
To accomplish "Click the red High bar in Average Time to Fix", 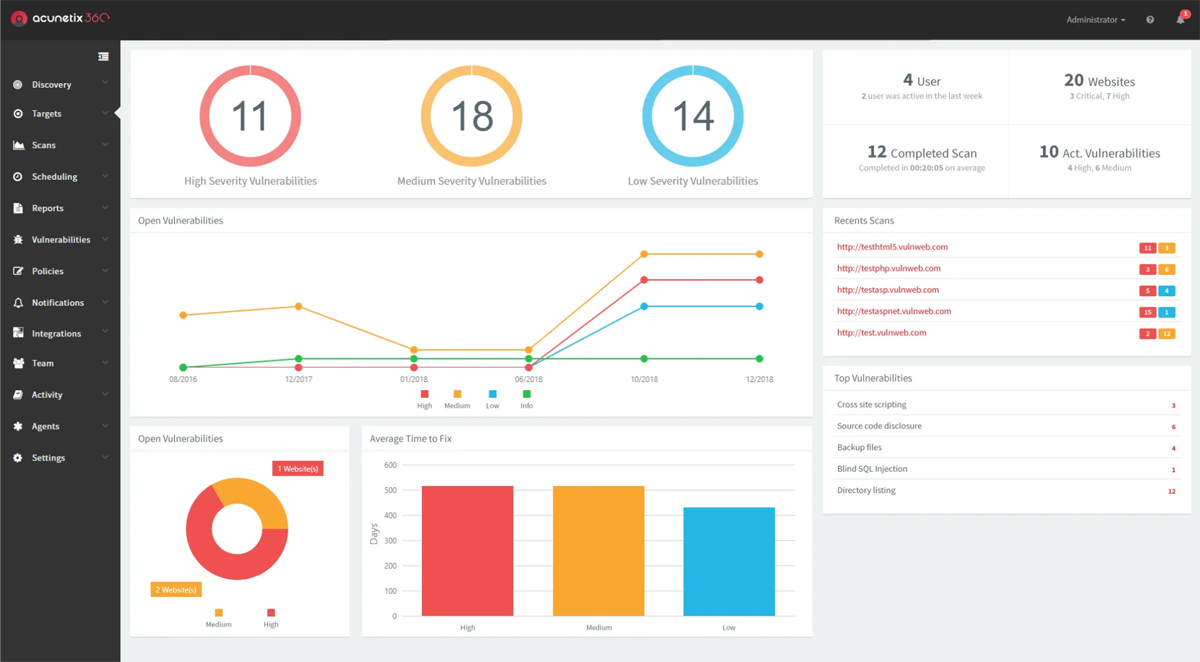I will (467, 551).
